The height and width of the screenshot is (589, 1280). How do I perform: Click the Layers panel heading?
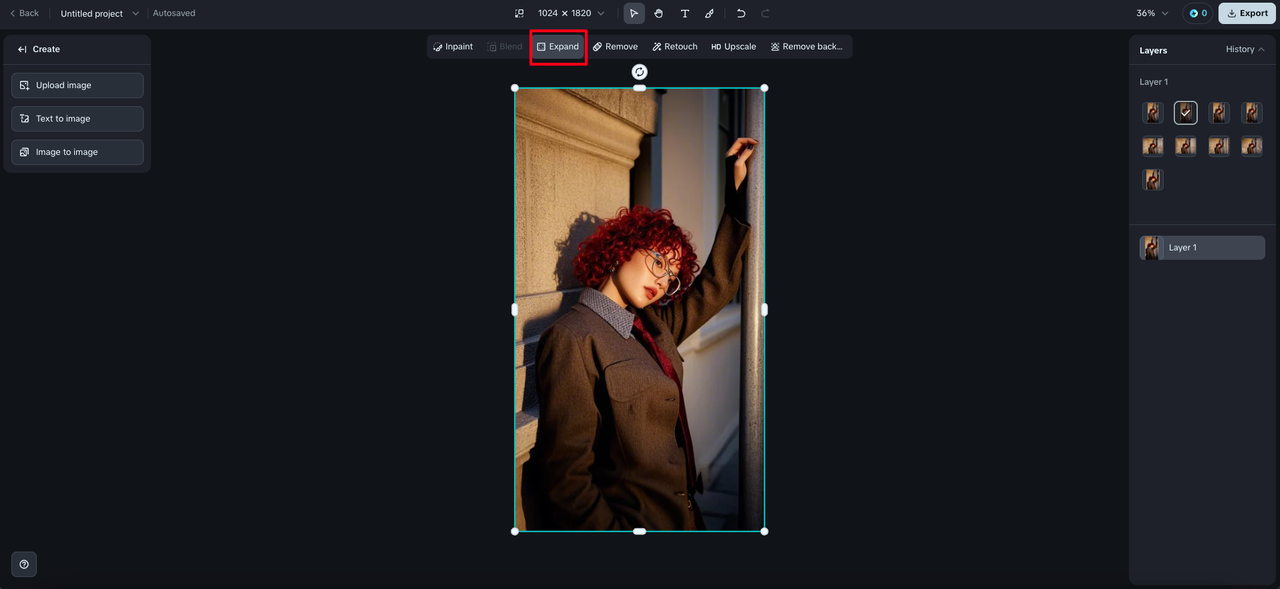tap(1153, 50)
